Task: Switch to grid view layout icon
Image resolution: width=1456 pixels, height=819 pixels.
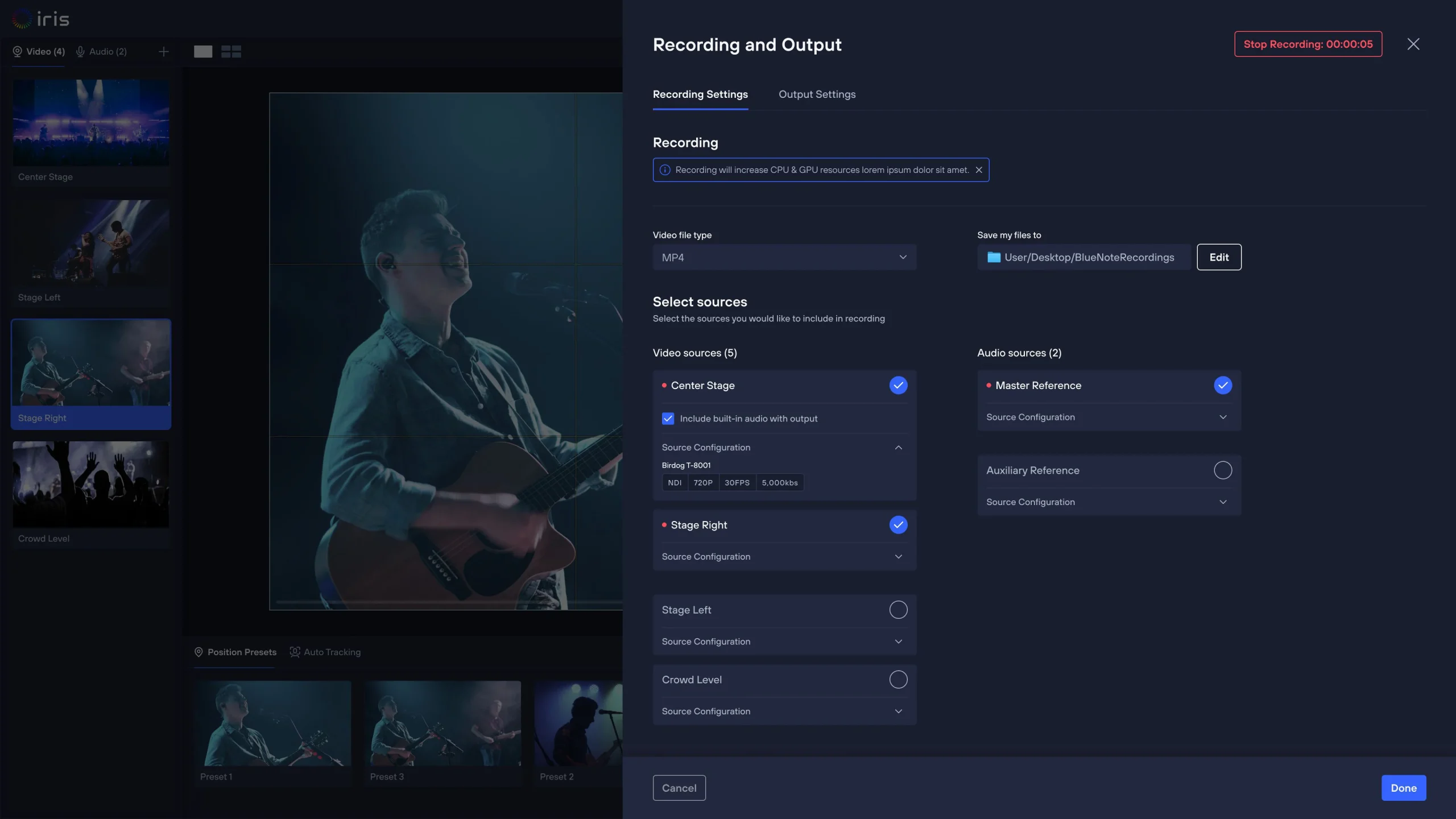Action: tap(231, 52)
